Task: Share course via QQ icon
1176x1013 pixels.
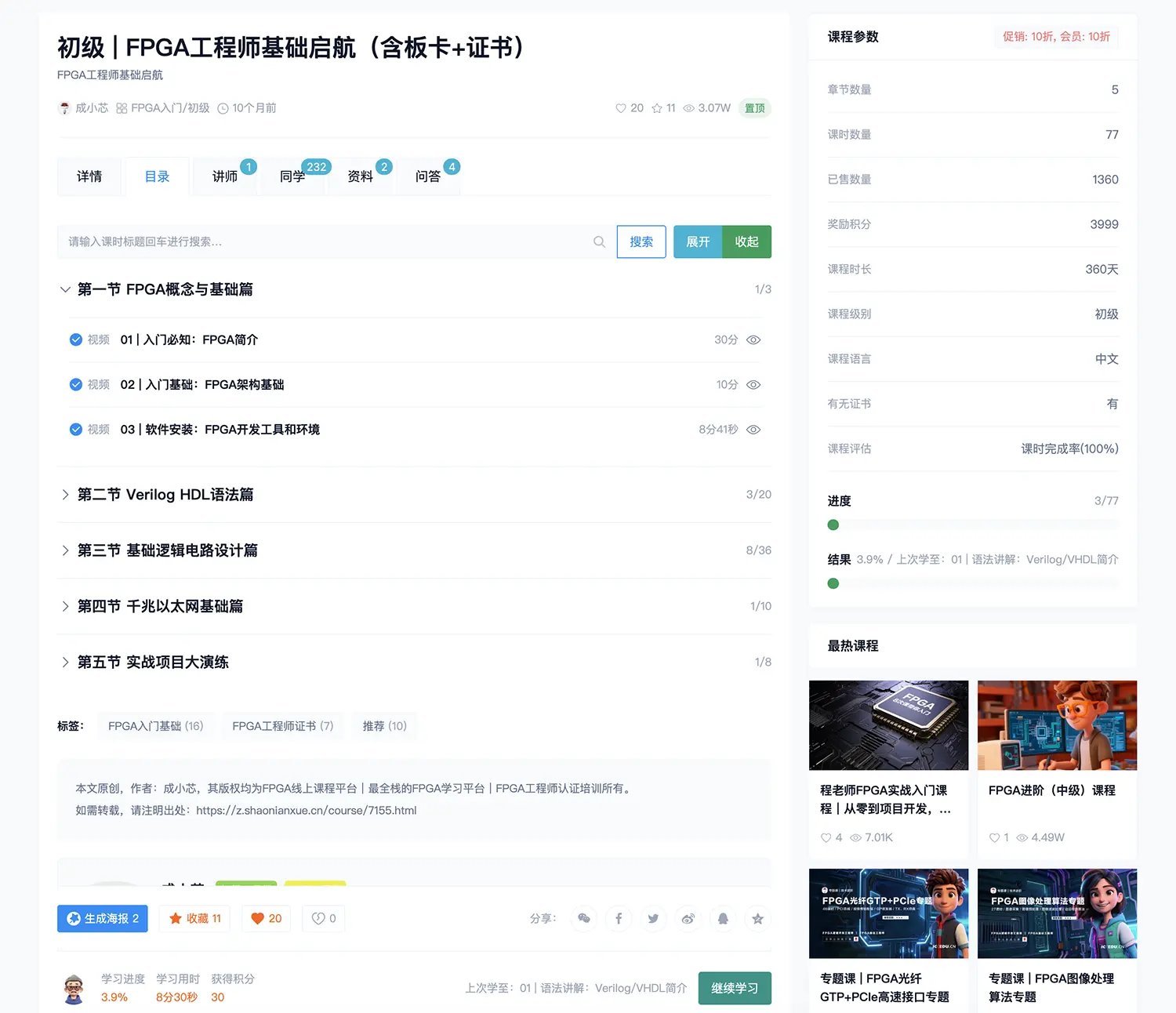Action: (x=723, y=918)
